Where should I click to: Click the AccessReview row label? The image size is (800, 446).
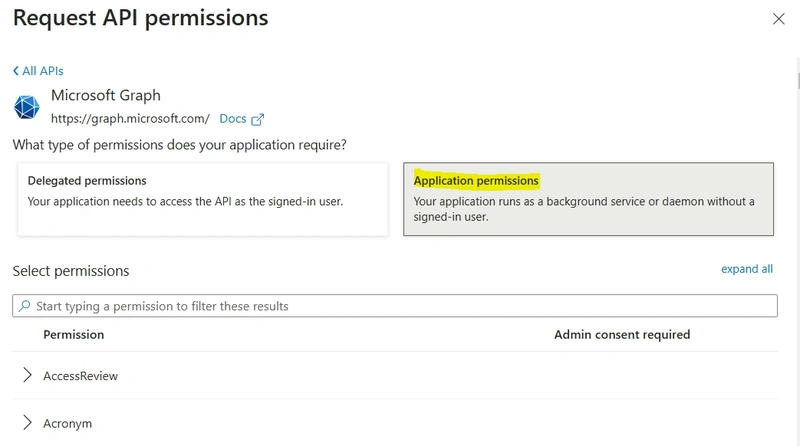click(x=81, y=376)
